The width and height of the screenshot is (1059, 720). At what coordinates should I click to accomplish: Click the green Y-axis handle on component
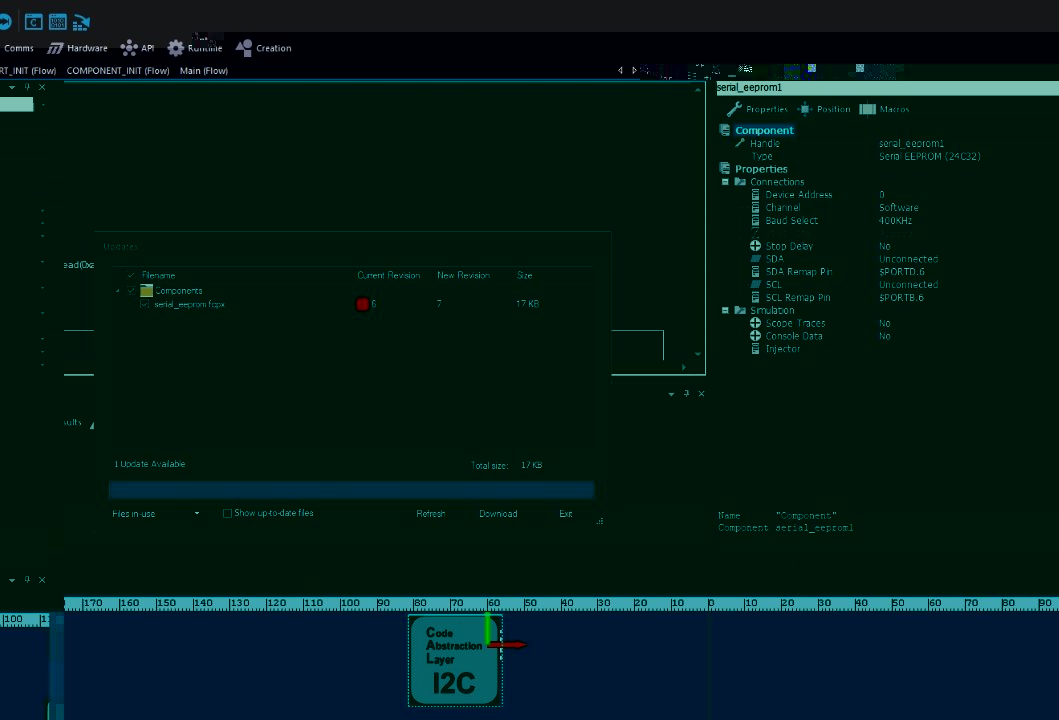(487, 629)
